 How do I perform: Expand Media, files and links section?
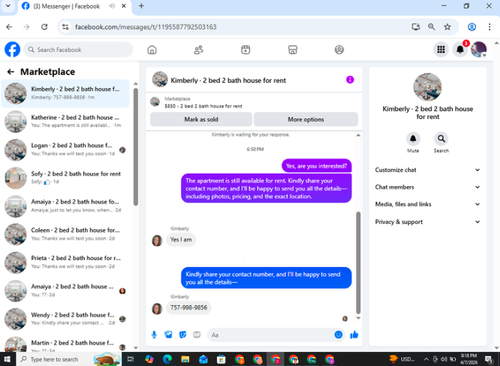pyautogui.click(x=428, y=204)
